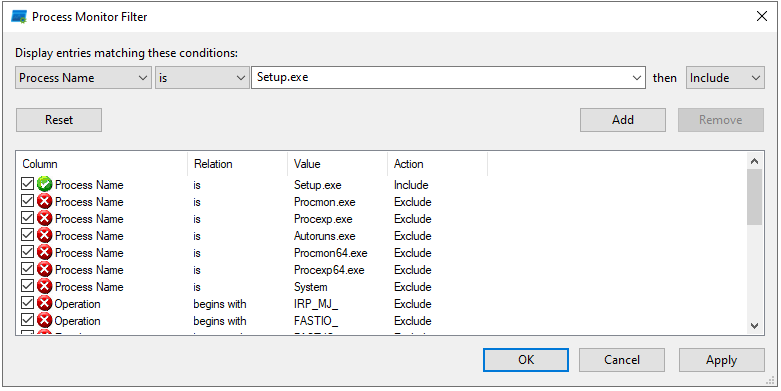
Task: Click the resize grip in the dialog corner
Action: pos(769,381)
